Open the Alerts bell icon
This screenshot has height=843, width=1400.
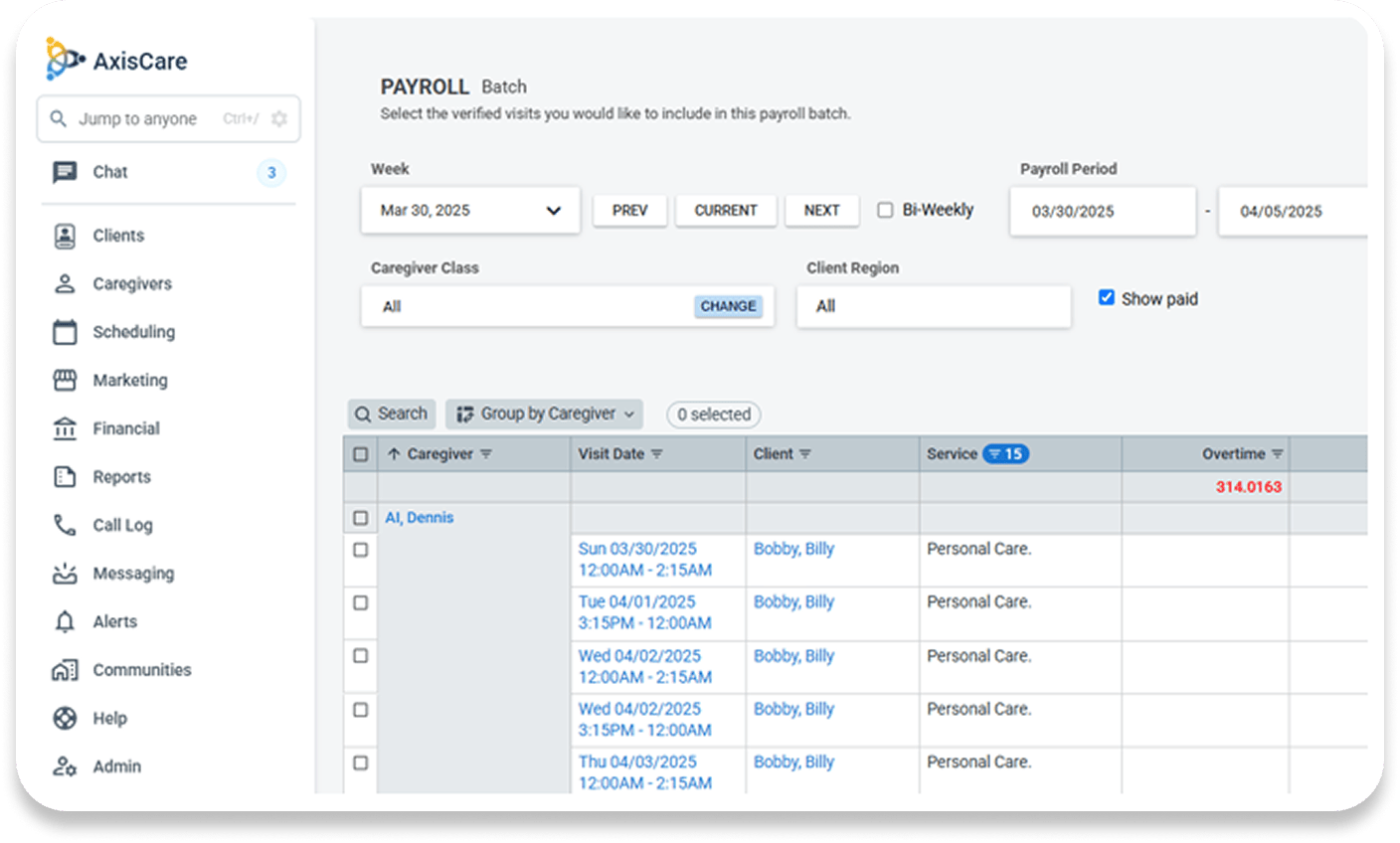click(65, 622)
